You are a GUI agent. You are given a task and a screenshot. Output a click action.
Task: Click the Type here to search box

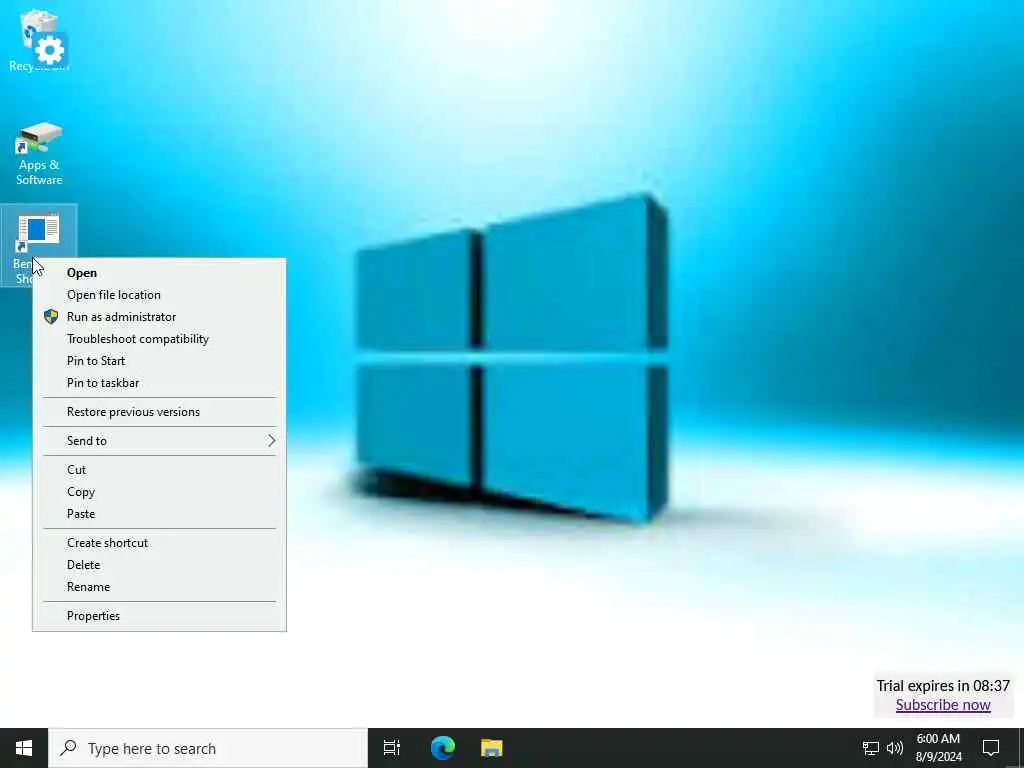point(208,748)
